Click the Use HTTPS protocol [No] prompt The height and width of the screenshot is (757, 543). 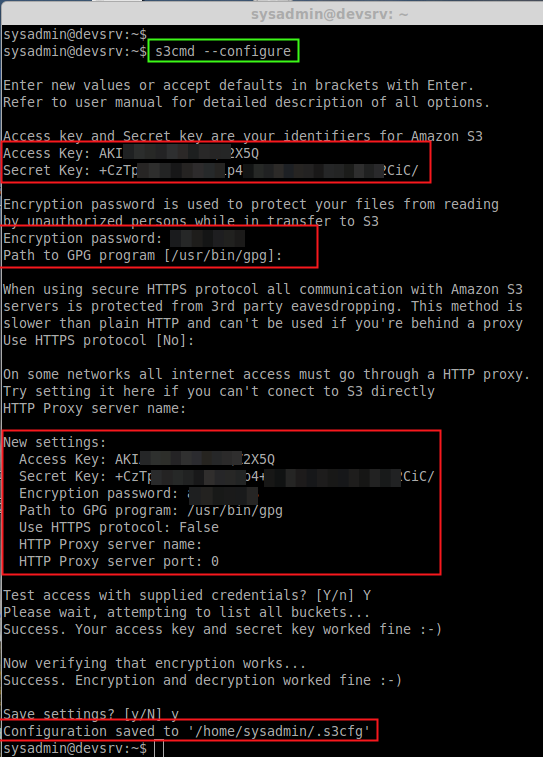click(98, 340)
